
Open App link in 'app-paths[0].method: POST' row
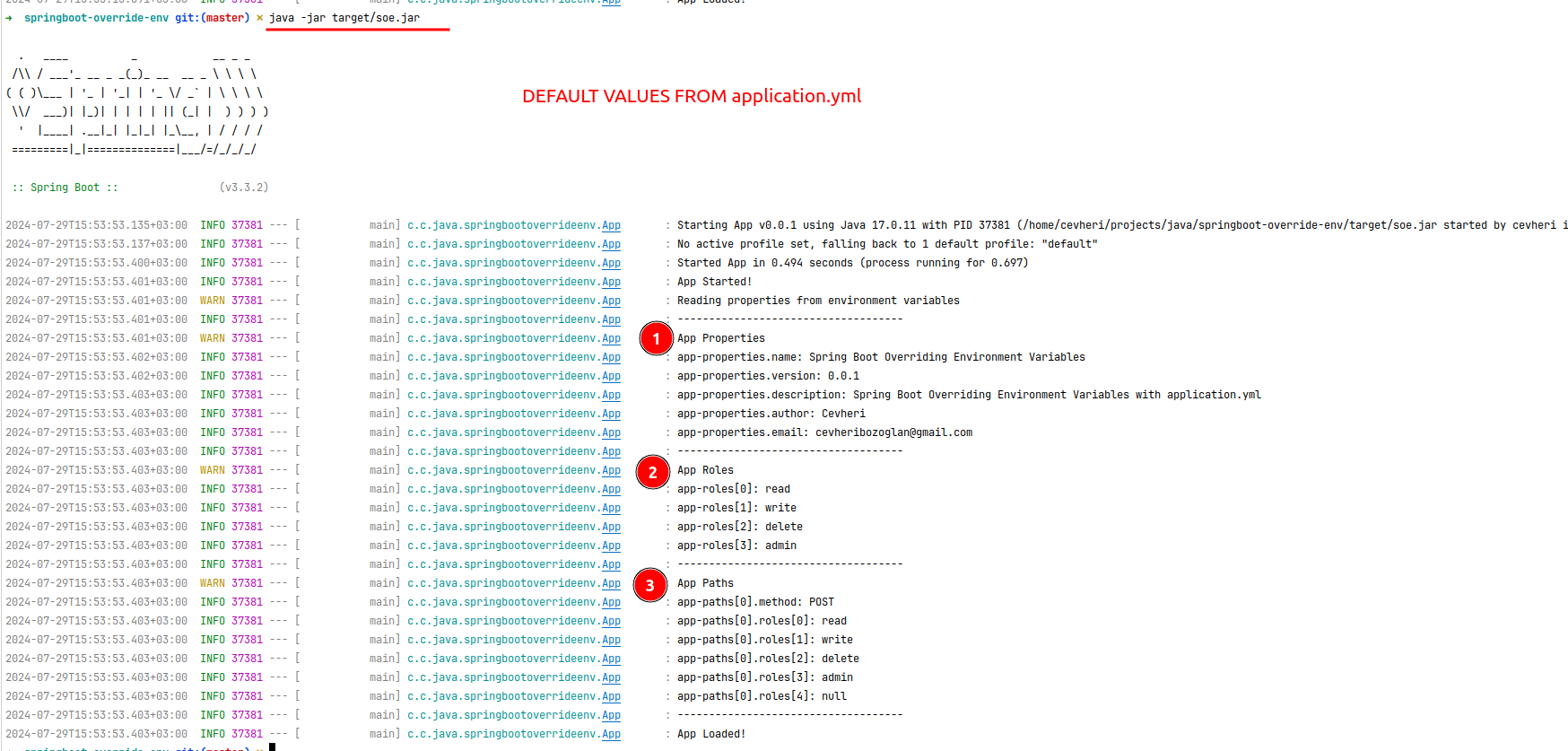[x=611, y=602]
